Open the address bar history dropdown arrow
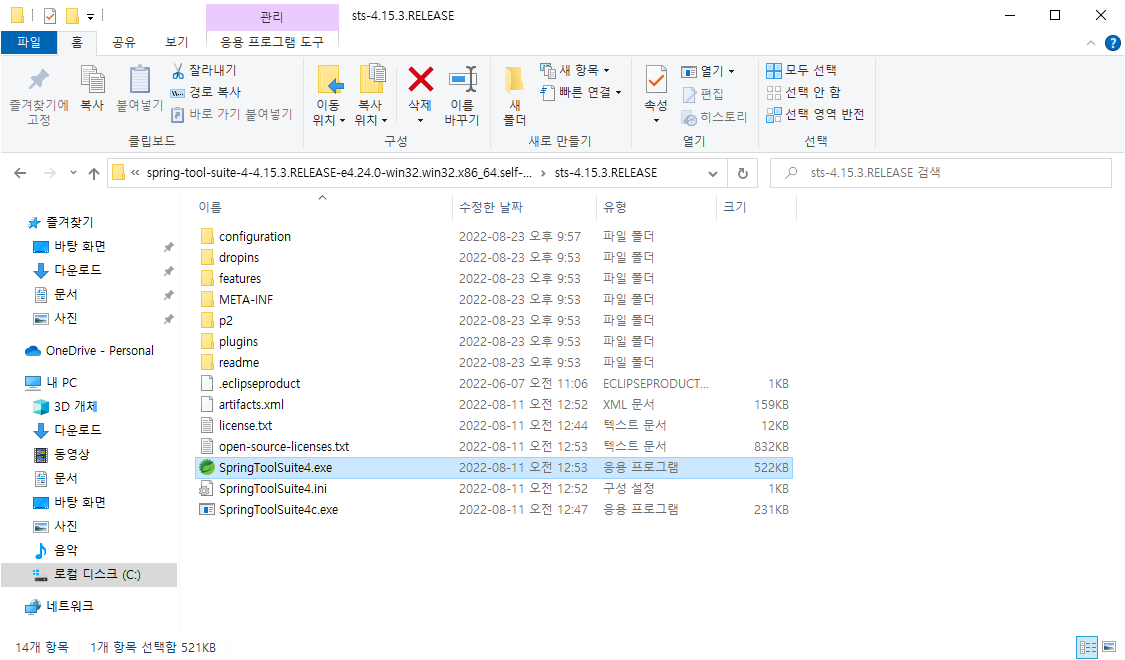Viewport: 1125px width, 660px height. 713,173
